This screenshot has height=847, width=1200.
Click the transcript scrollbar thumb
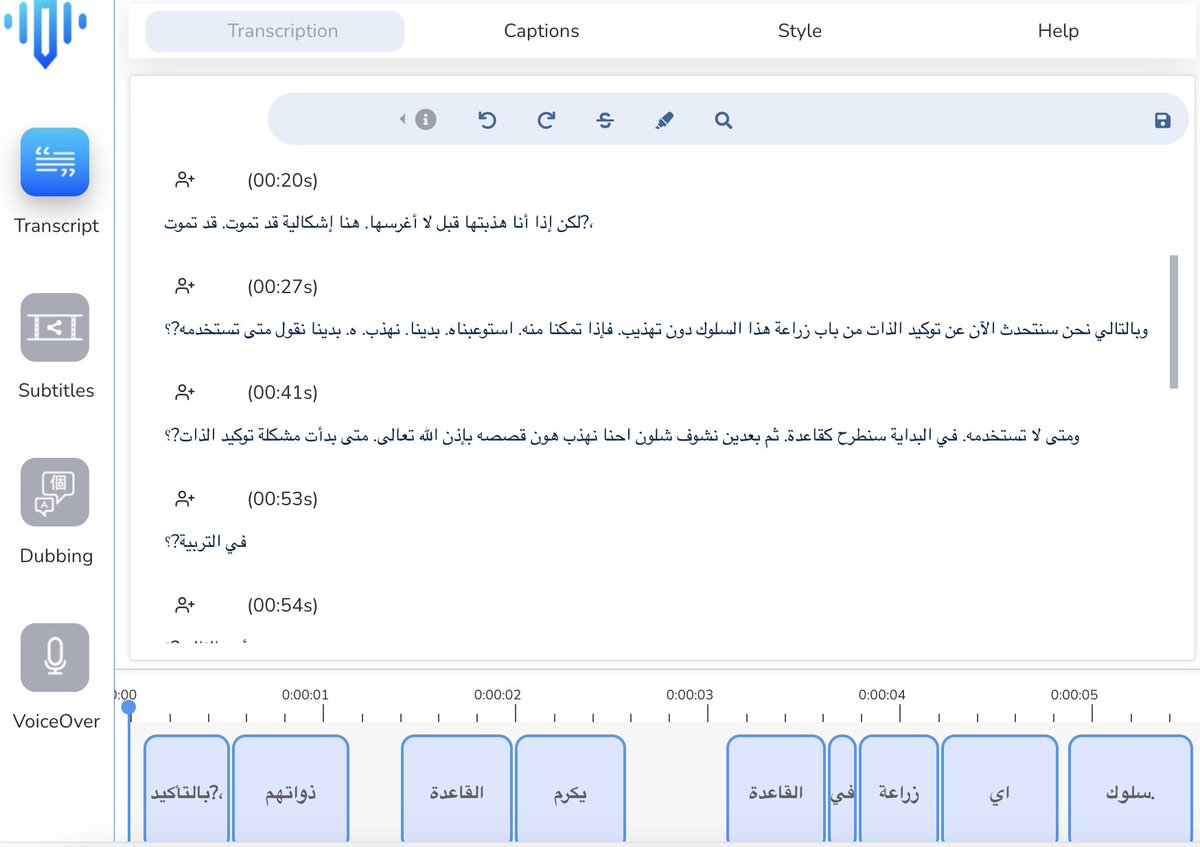point(1173,321)
